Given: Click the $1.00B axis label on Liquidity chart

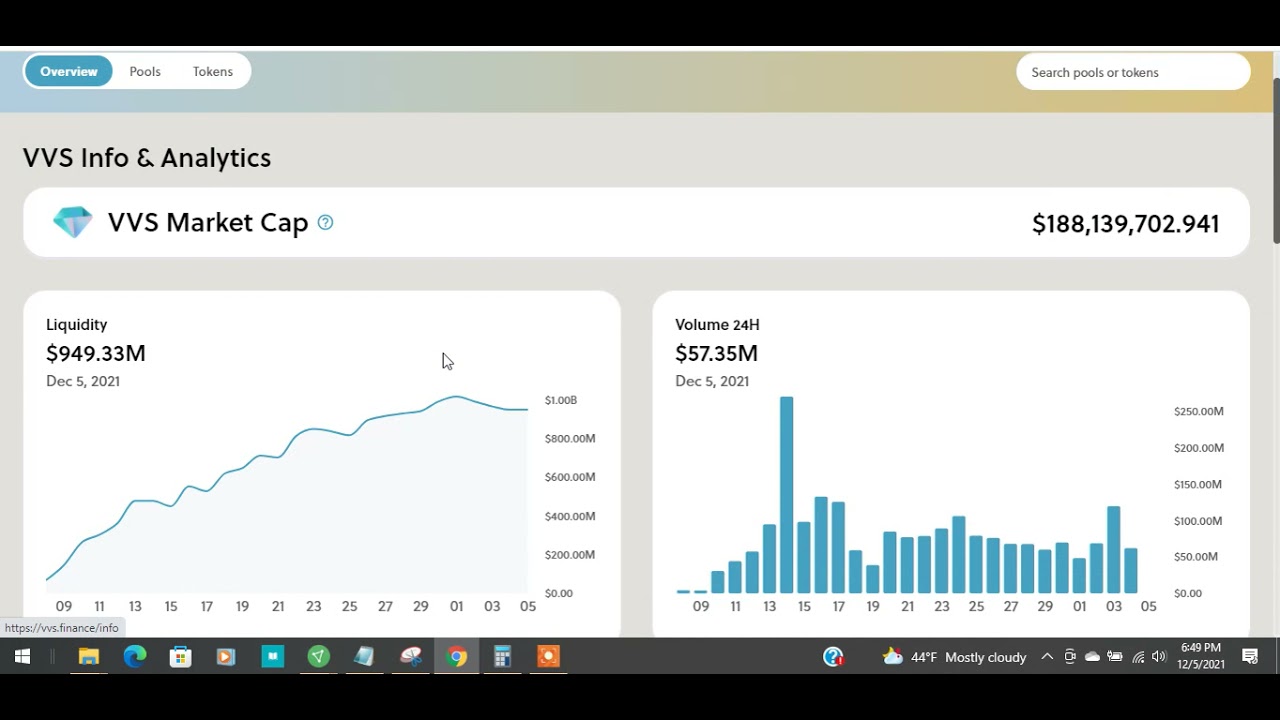Looking at the screenshot, I should click(560, 400).
